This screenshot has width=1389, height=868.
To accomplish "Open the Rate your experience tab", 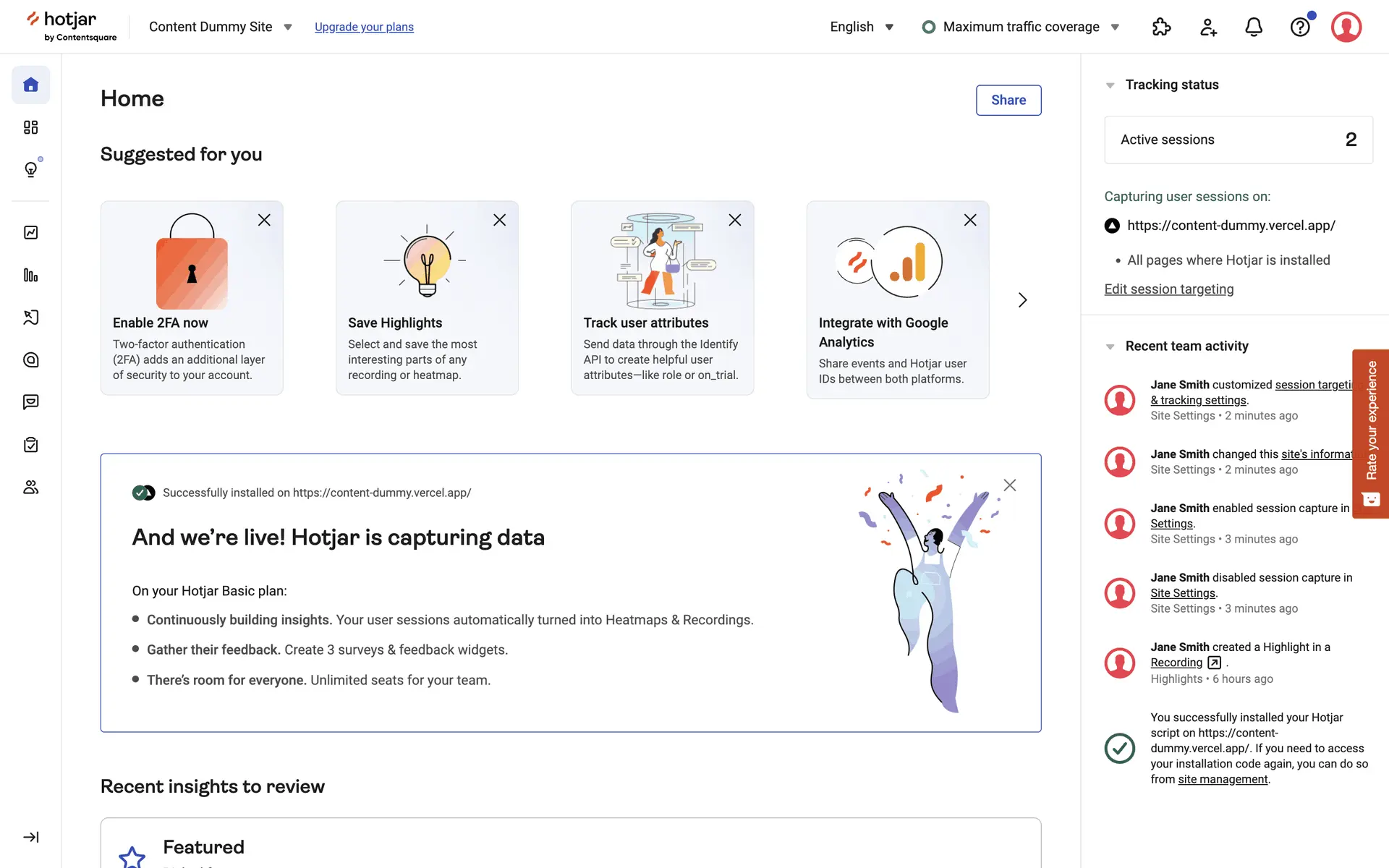I will (x=1370, y=433).
